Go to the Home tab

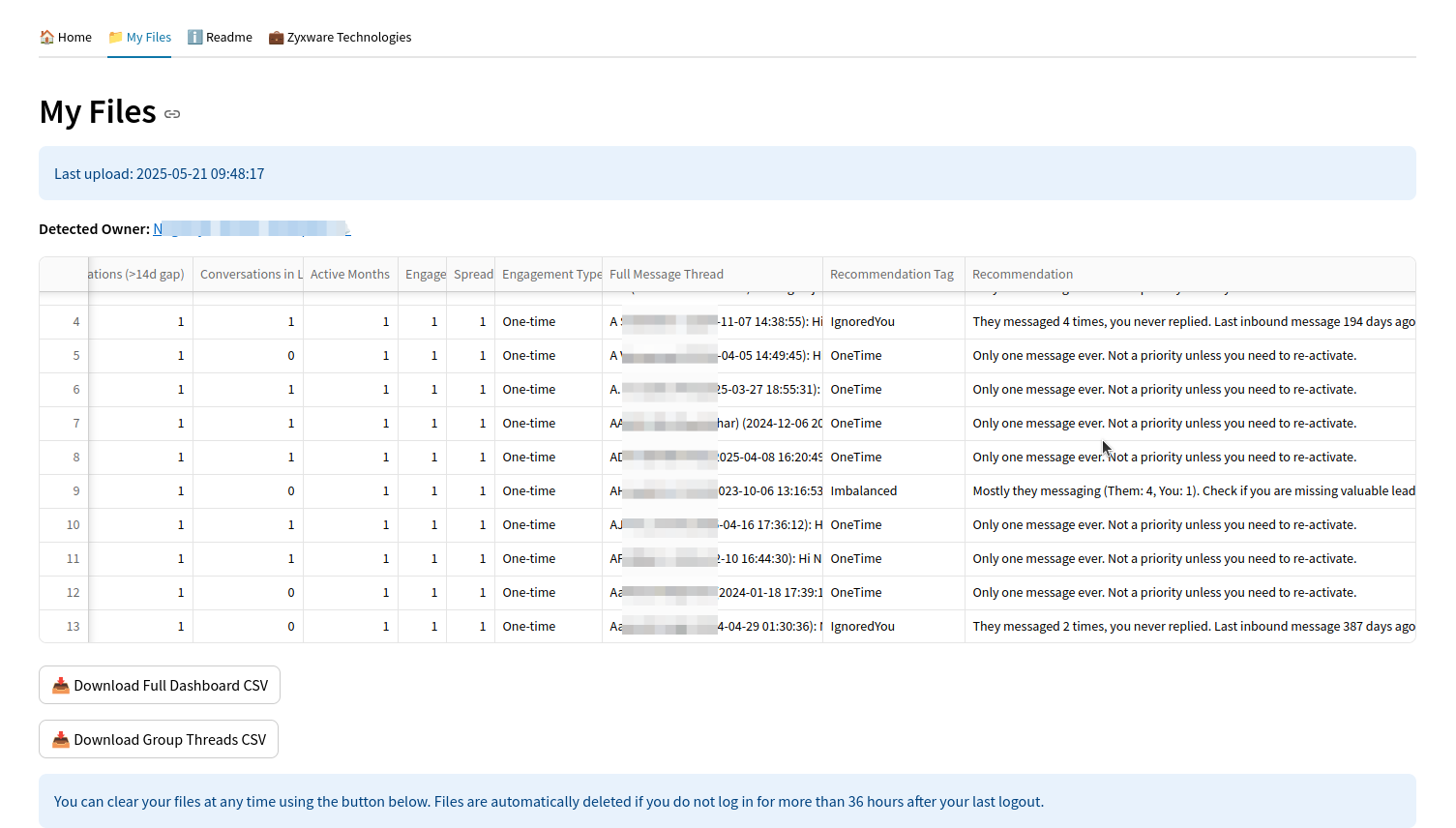pyautogui.click(x=74, y=38)
